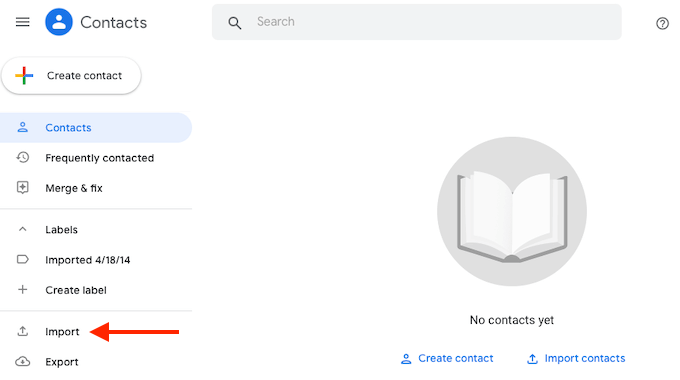The image size is (680, 380).
Task: Click the Import upload arrow icon
Action: point(23,331)
